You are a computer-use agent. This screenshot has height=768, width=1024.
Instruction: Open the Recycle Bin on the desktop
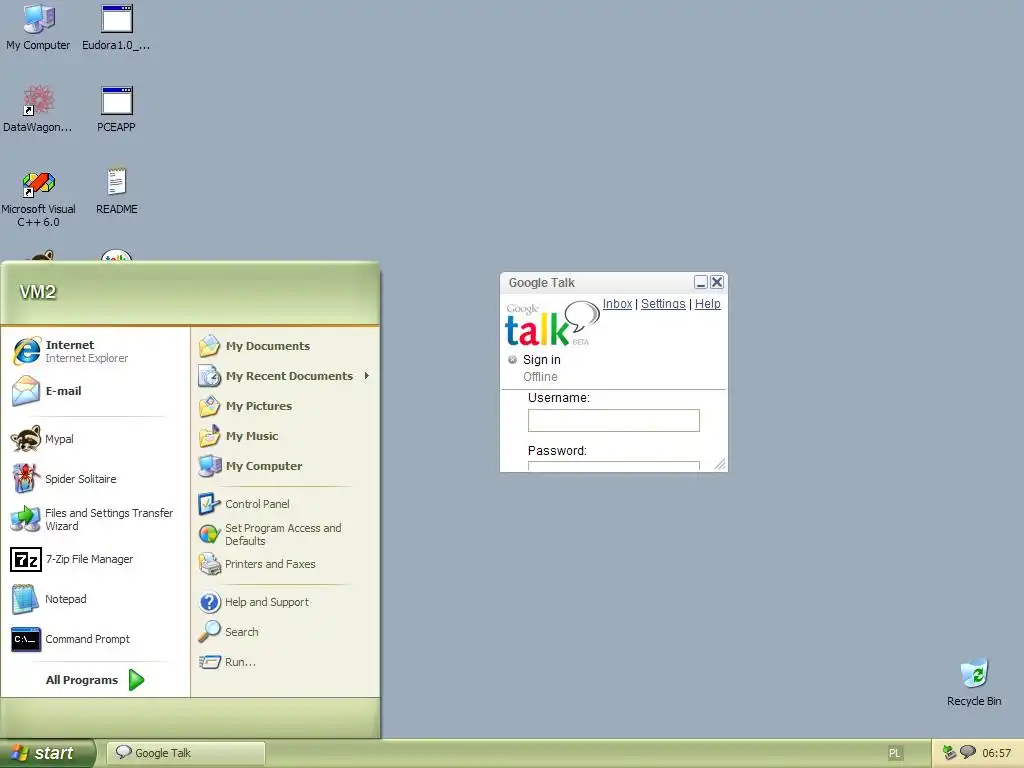974,682
